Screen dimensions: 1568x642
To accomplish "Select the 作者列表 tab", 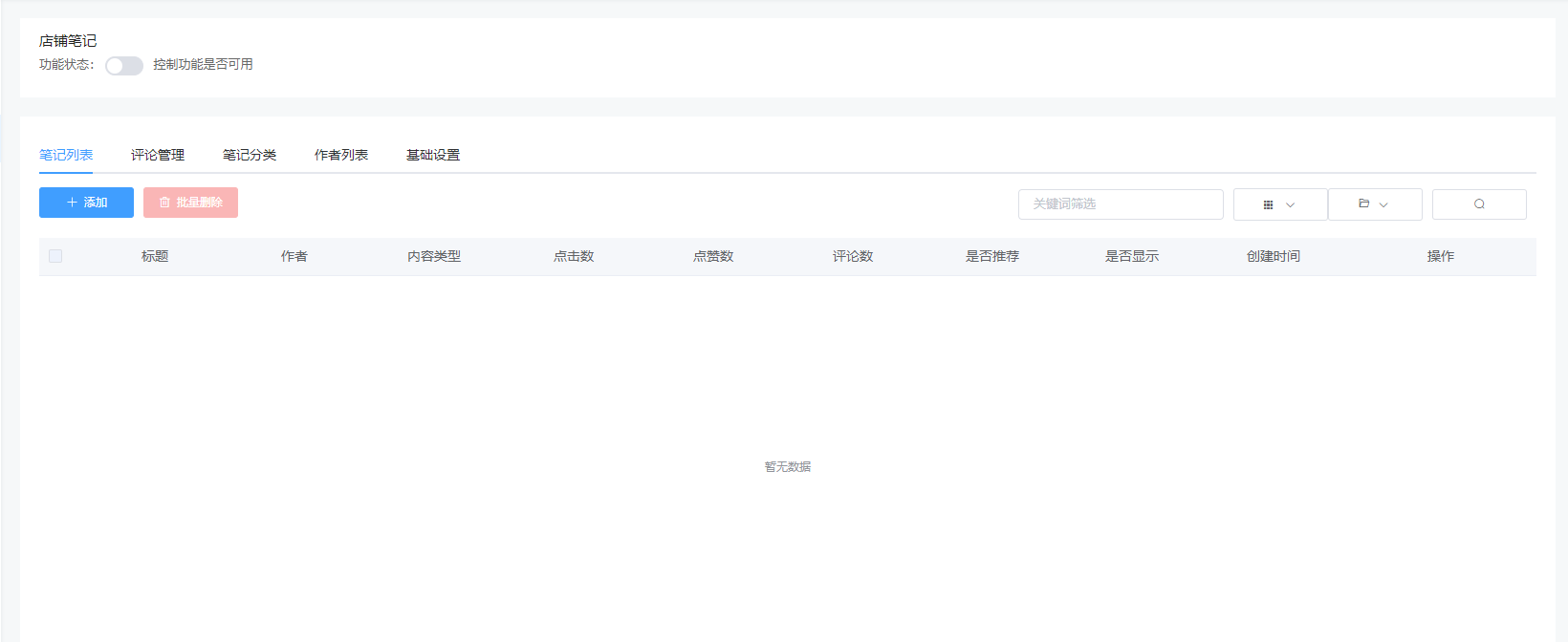I will coord(341,155).
